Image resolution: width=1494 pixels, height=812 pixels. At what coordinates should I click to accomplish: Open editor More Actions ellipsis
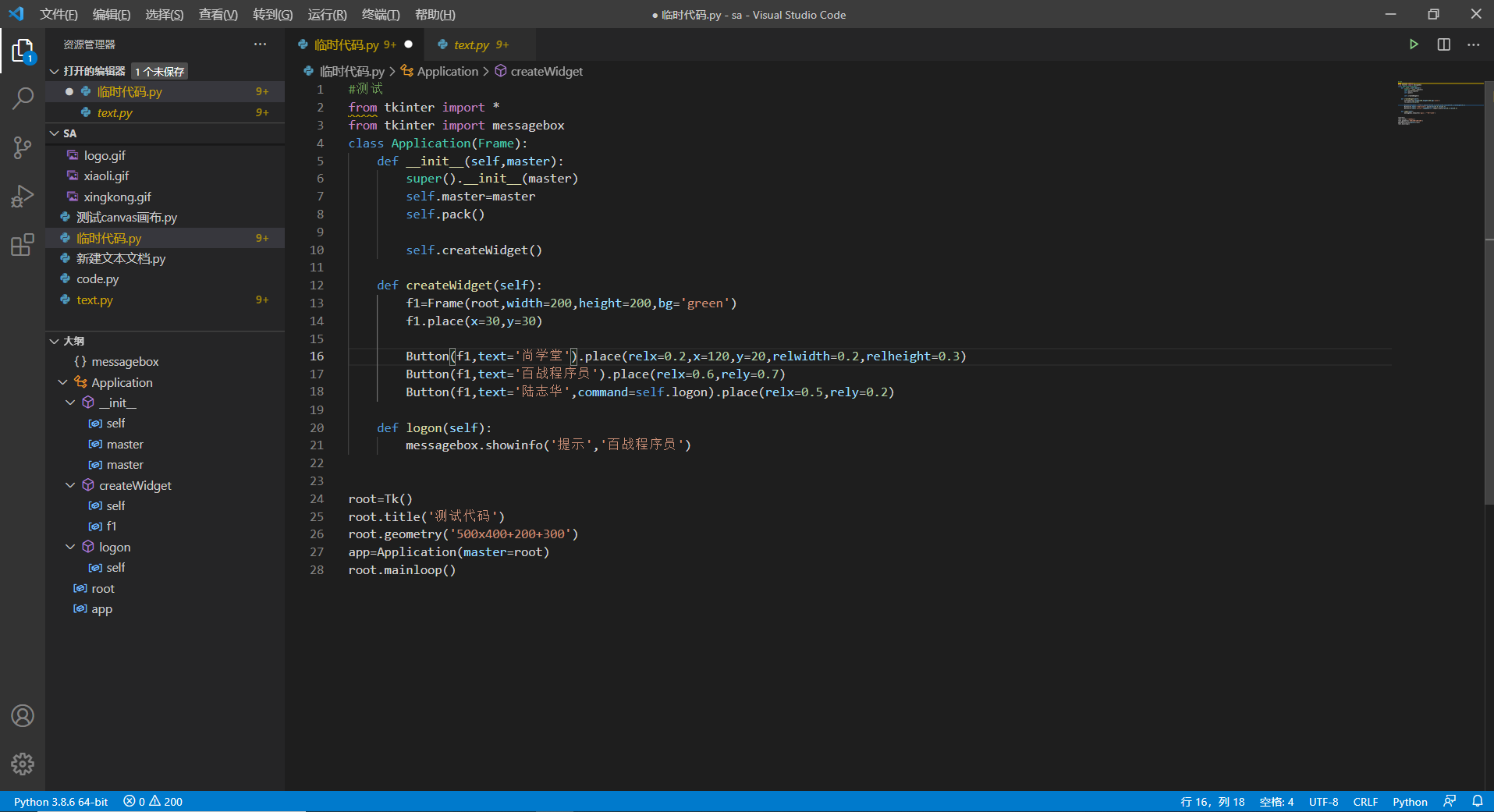click(1473, 44)
